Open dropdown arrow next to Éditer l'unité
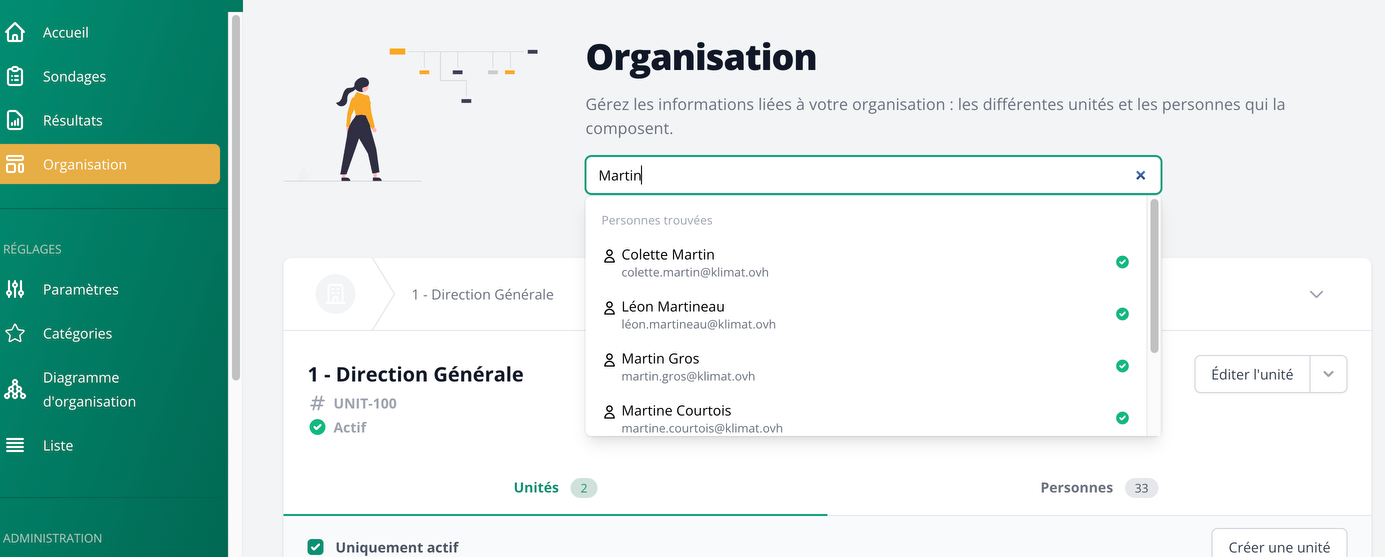The width and height of the screenshot is (1385, 557). click(x=1328, y=375)
